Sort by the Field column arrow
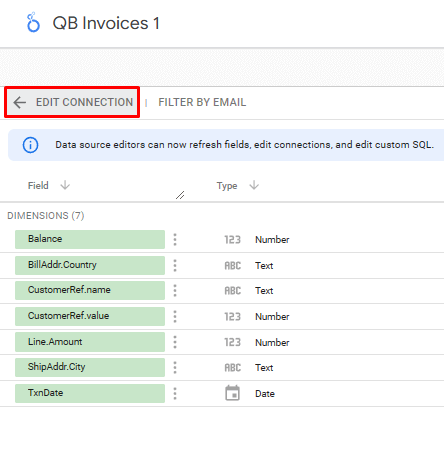 click(x=65, y=185)
